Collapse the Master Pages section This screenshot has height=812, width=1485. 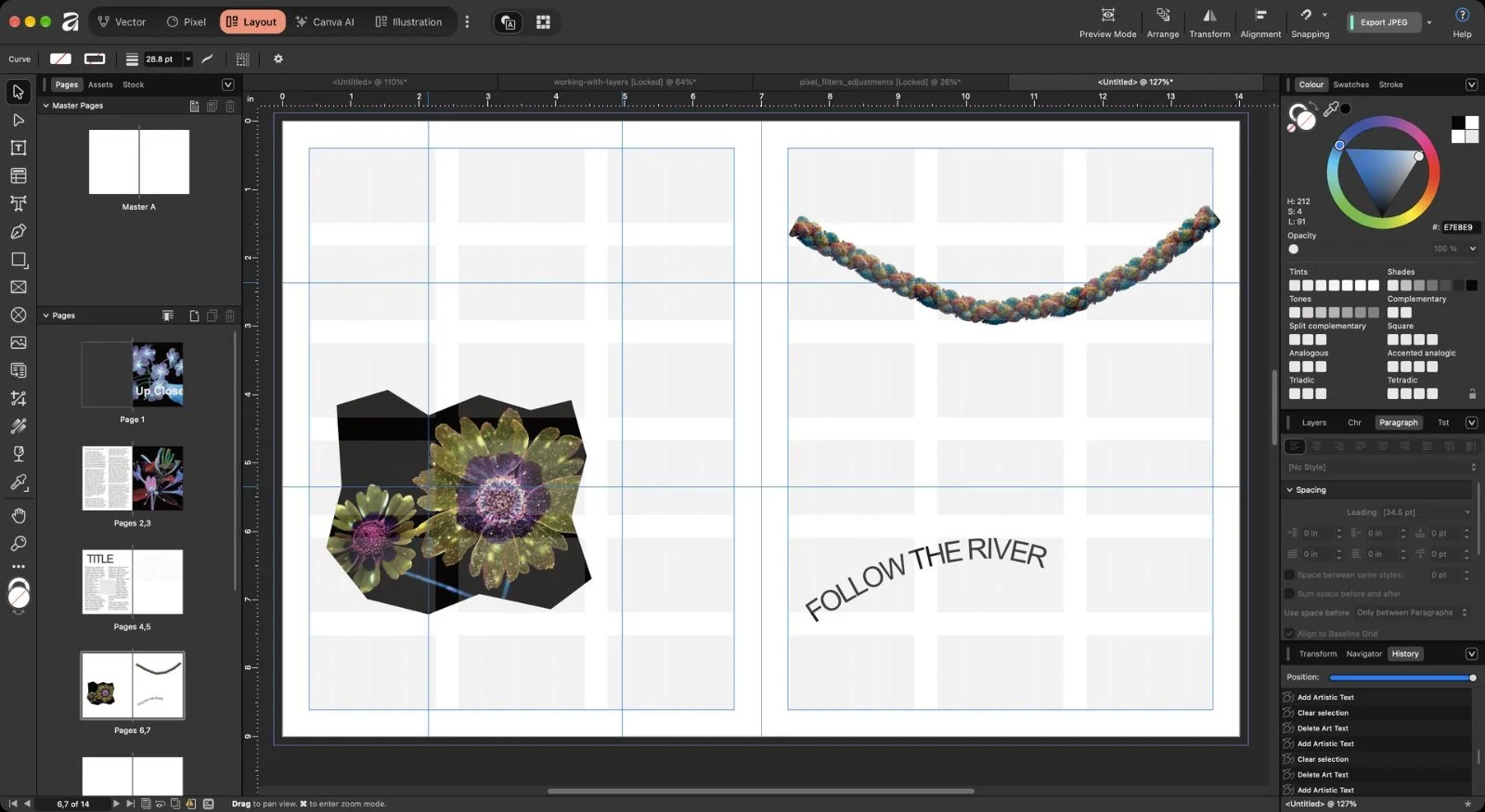(x=45, y=106)
